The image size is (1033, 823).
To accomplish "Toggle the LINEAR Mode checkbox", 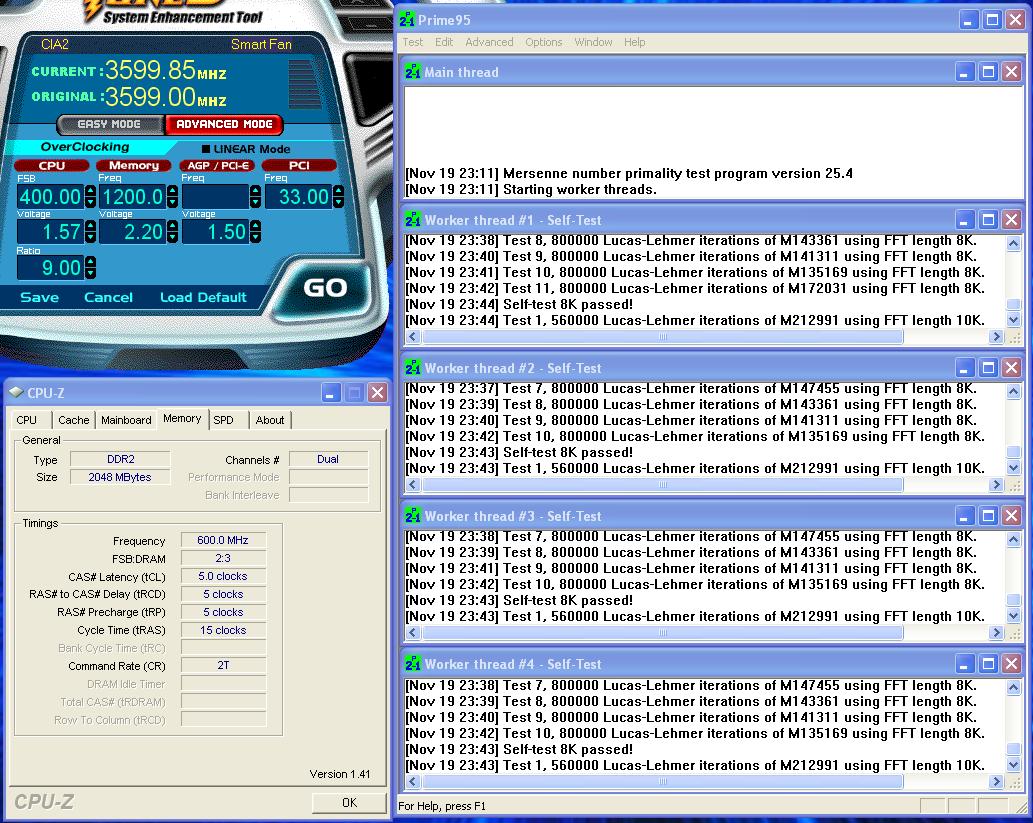I will tap(206, 149).
